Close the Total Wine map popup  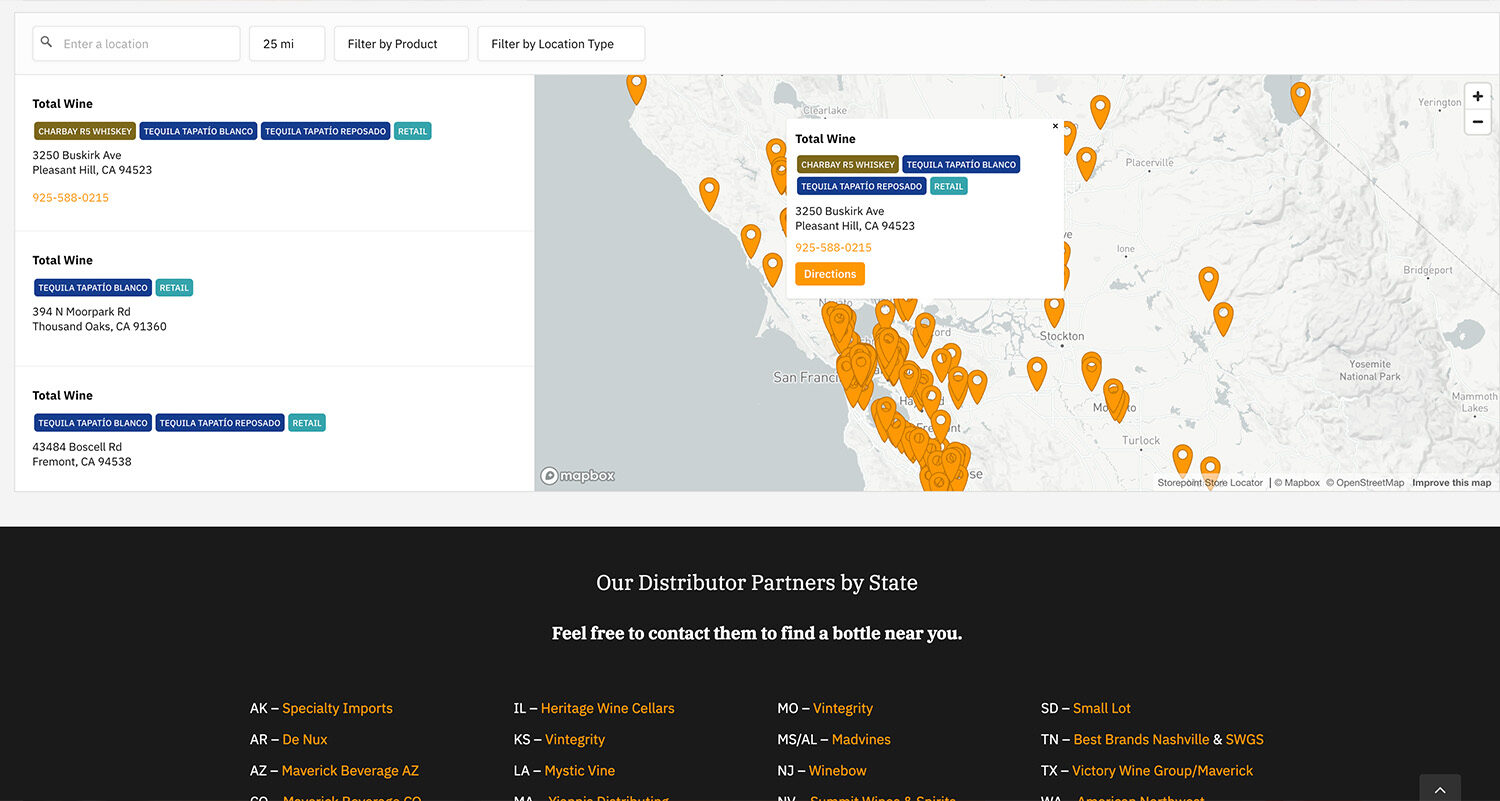pos(1055,127)
